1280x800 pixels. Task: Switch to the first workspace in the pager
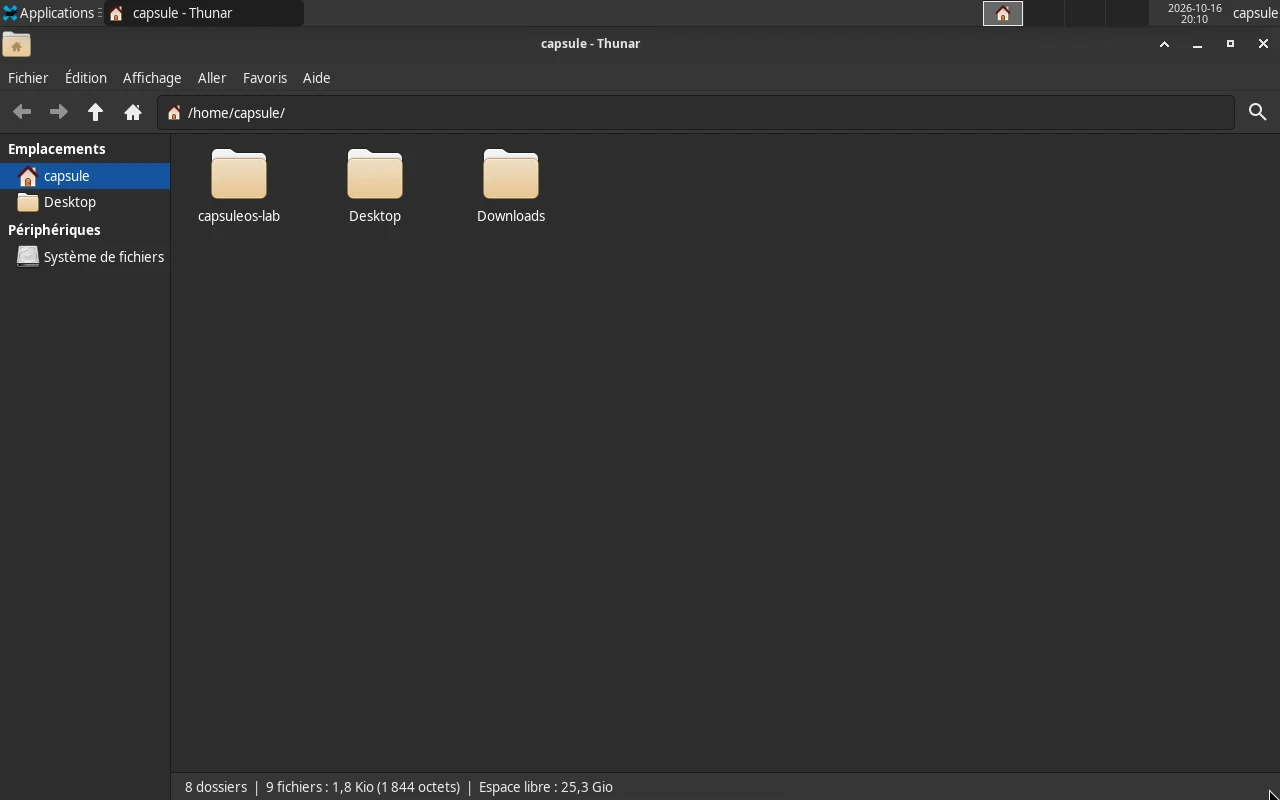1003,13
